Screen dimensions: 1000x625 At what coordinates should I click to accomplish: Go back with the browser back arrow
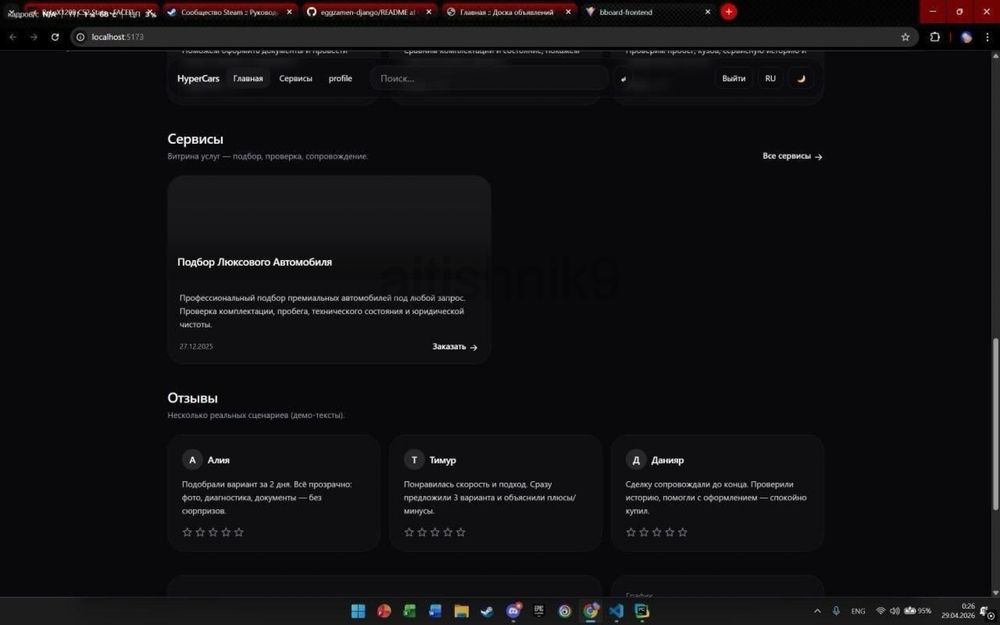(13, 37)
